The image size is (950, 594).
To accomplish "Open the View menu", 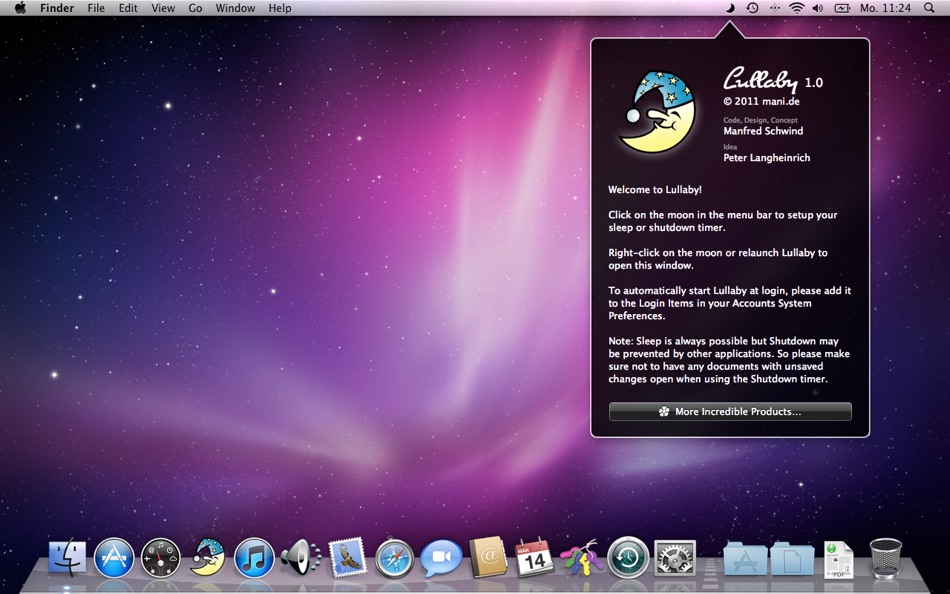I will point(163,8).
